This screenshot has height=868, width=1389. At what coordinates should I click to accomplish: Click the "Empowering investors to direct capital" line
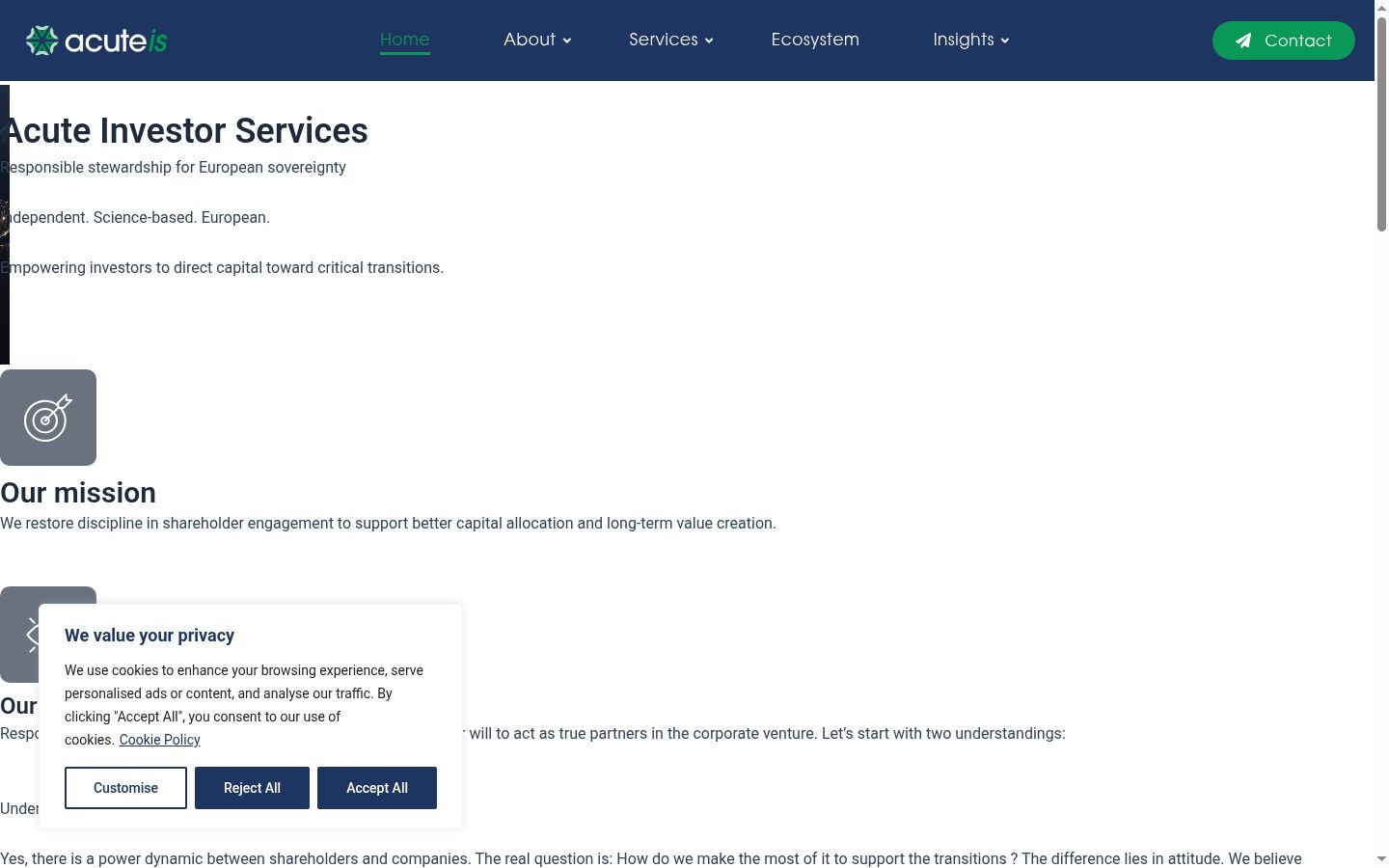222,267
